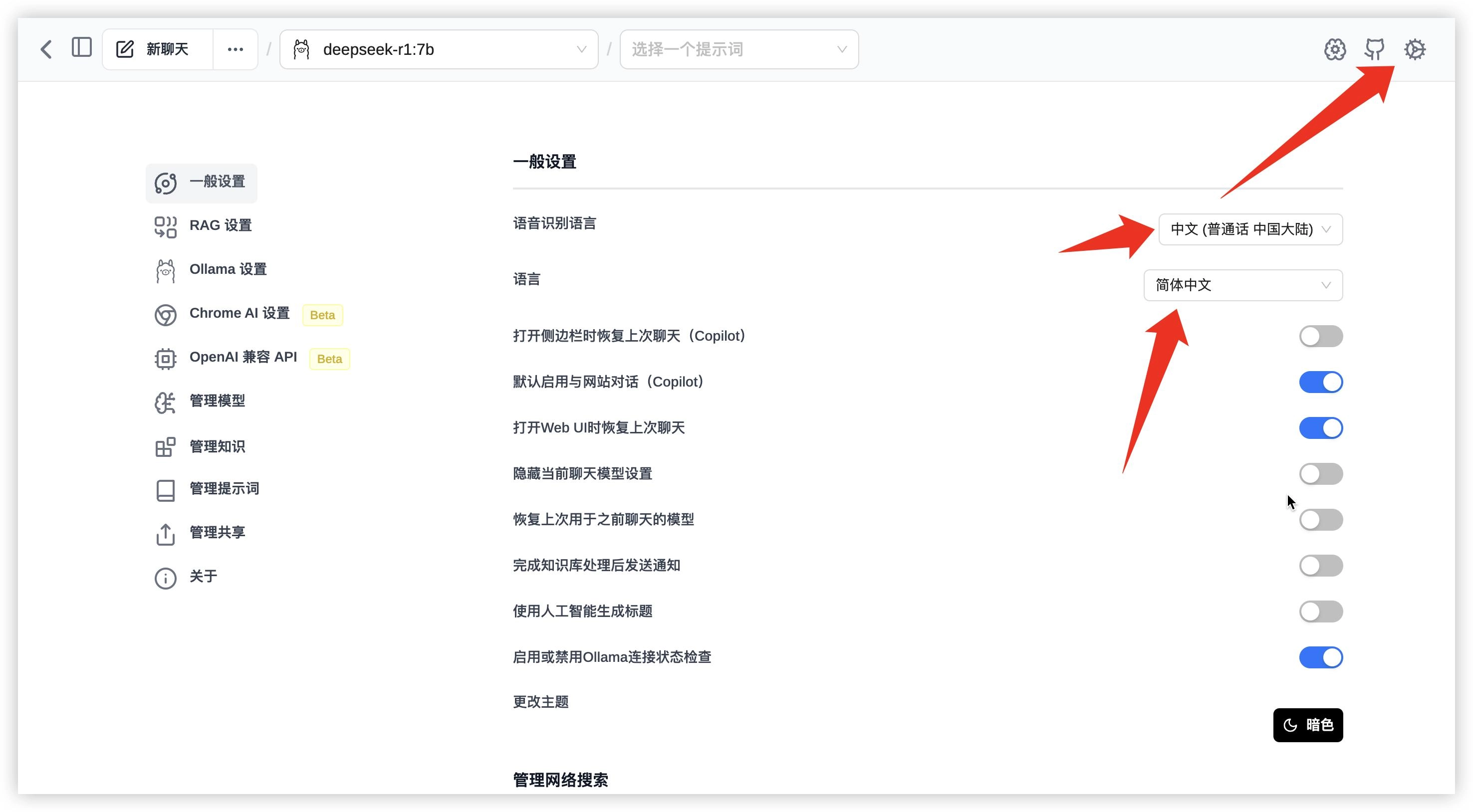Click the Beta badge next to OpenAI API
Image resolution: width=1473 pixels, height=812 pixels.
tap(329, 359)
